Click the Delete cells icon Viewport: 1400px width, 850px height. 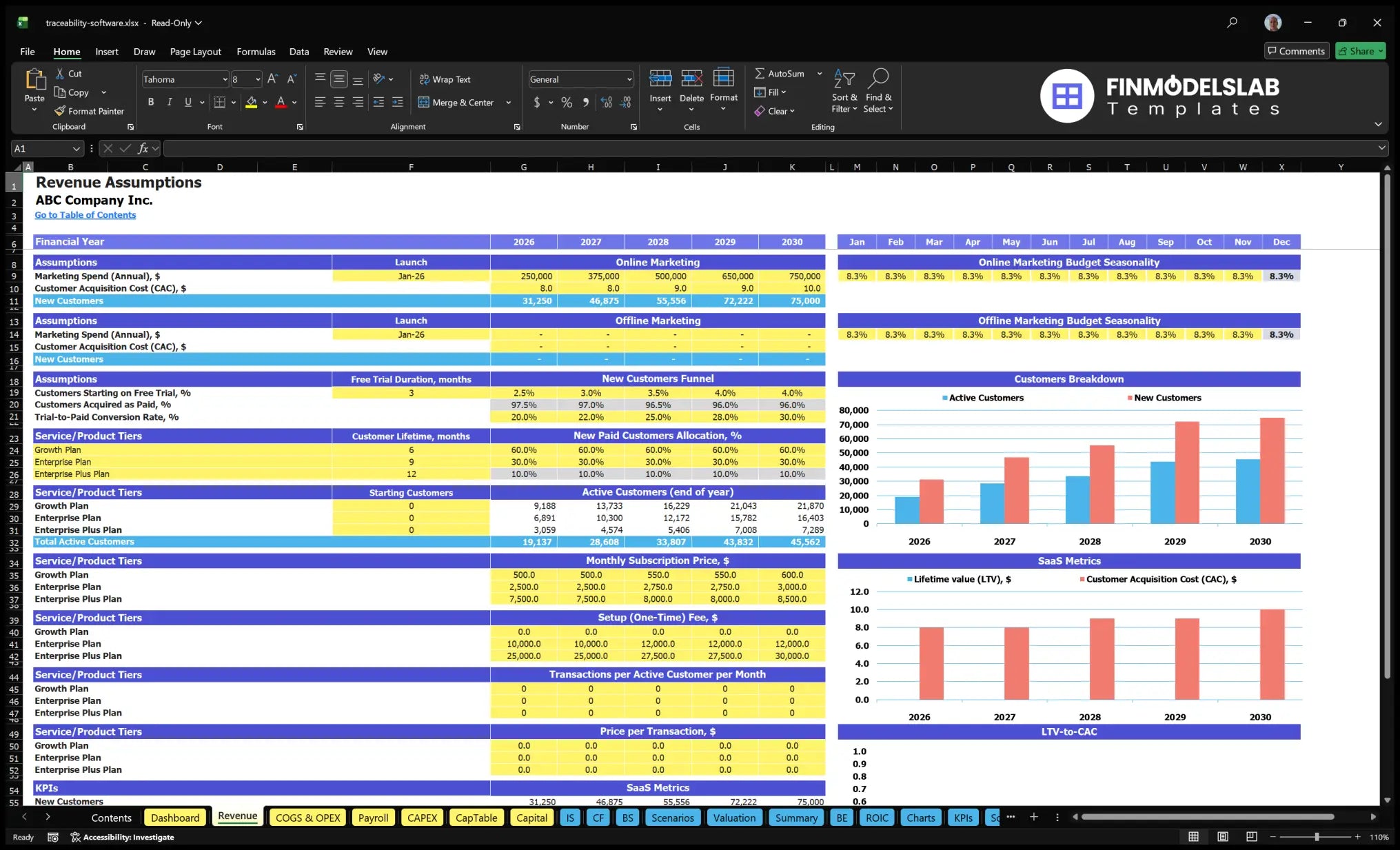pyautogui.click(x=691, y=79)
